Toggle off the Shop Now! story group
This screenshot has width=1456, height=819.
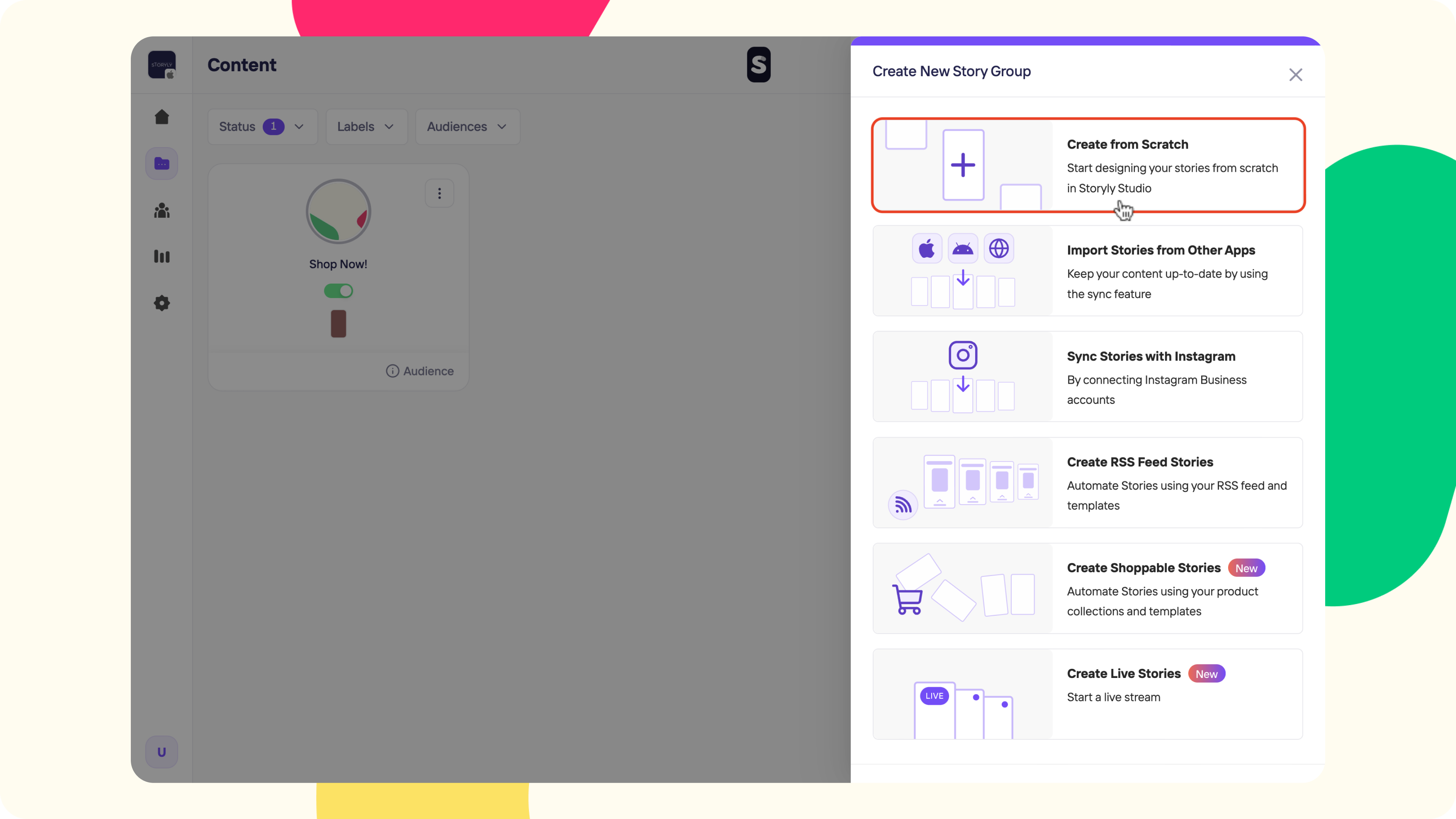pos(338,291)
